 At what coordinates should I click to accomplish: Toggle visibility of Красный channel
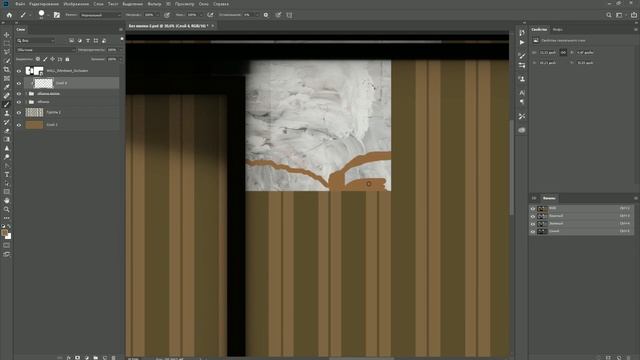pyautogui.click(x=533, y=216)
